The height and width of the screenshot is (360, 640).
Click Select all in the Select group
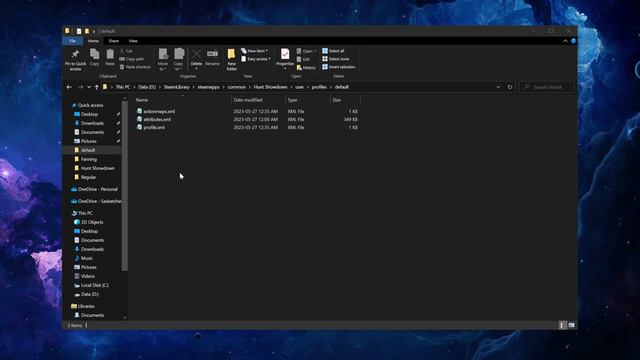tap(333, 51)
